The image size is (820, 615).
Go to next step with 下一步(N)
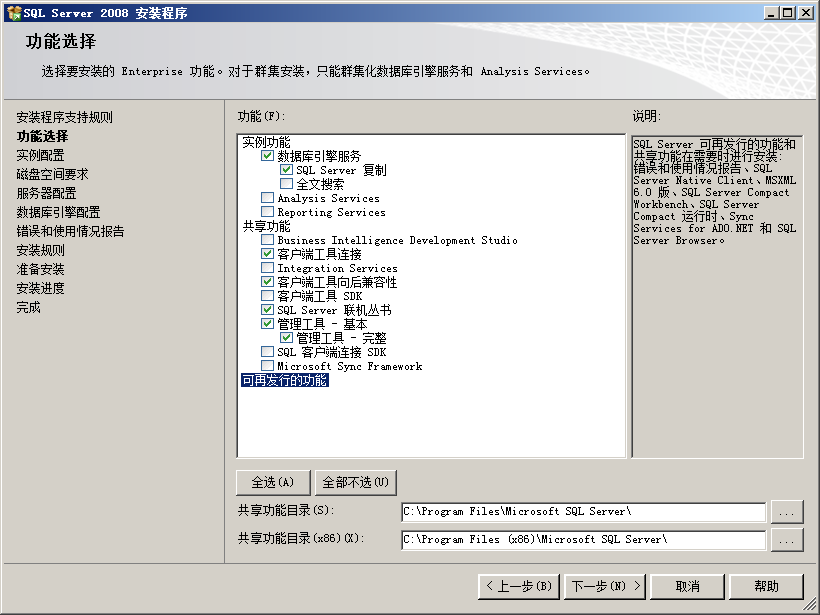pyautogui.click(x=605, y=586)
